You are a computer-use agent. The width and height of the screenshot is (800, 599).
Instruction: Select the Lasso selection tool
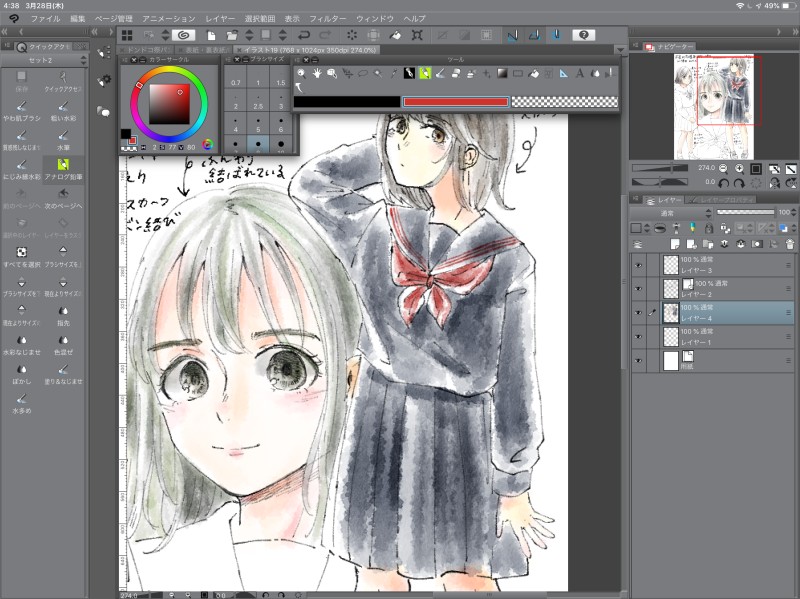point(363,73)
